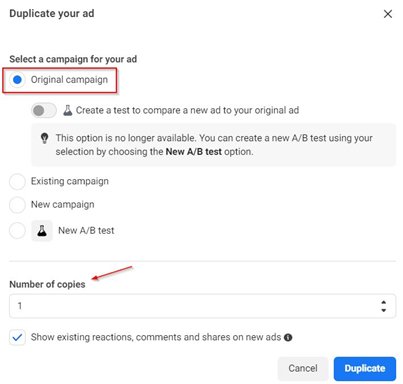Screen dimensions: 403x384
Task: Choose the New campaign radio option
Action: pyautogui.click(x=17, y=205)
